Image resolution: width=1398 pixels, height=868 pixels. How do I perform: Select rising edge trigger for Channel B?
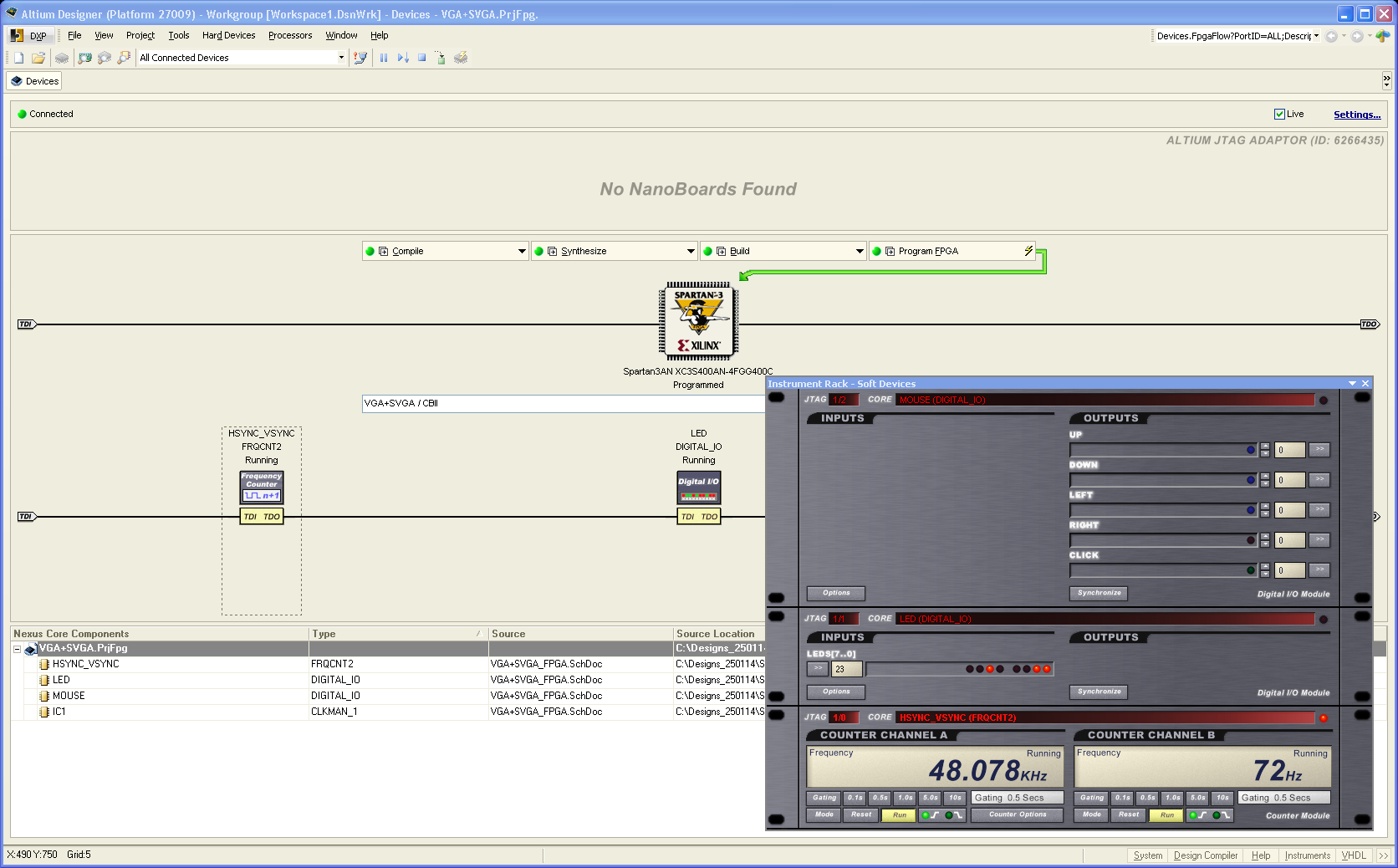[1197, 815]
